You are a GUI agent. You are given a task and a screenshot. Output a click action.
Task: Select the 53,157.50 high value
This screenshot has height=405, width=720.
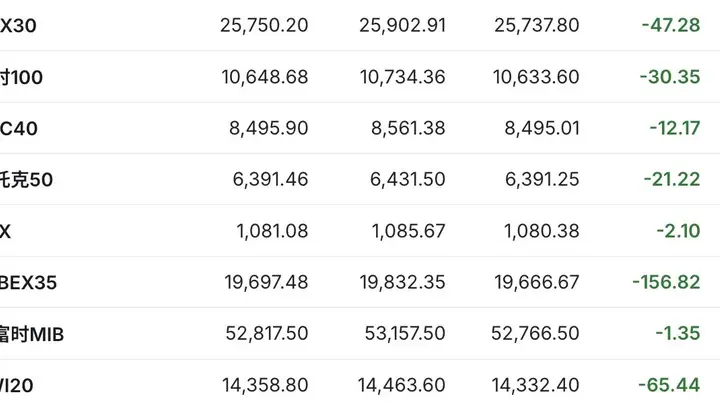click(x=405, y=333)
